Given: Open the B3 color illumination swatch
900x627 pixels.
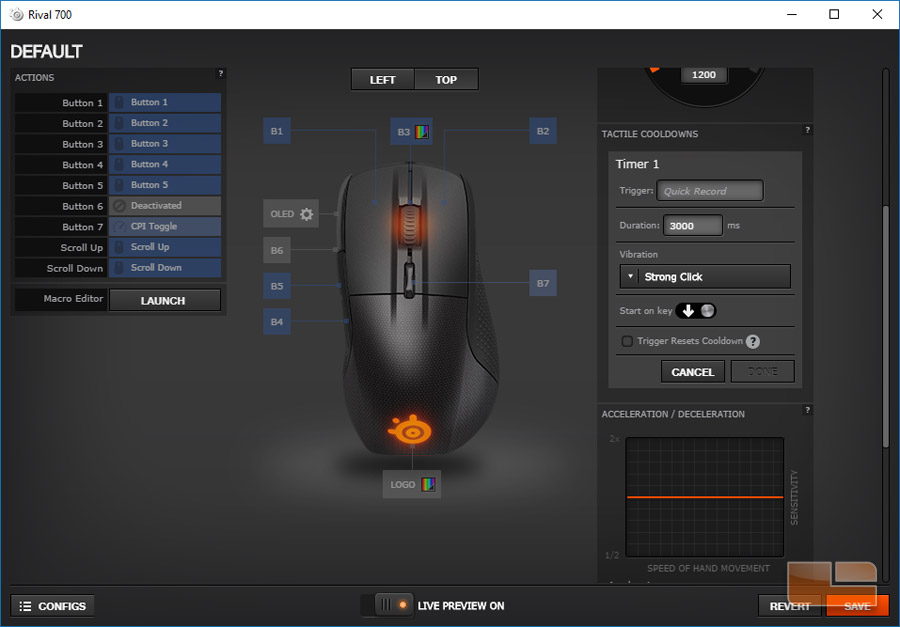Looking at the screenshot, I should (422, 131).
